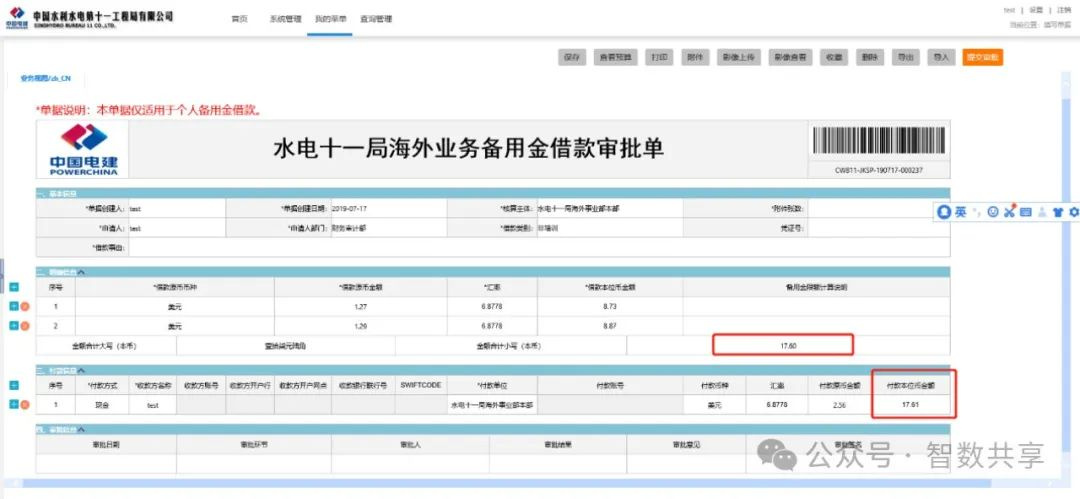The width and height of the screenshot is (1080, 499).
Task: Collapse the payment info section (section 三)
Action: tap(82, 370)
